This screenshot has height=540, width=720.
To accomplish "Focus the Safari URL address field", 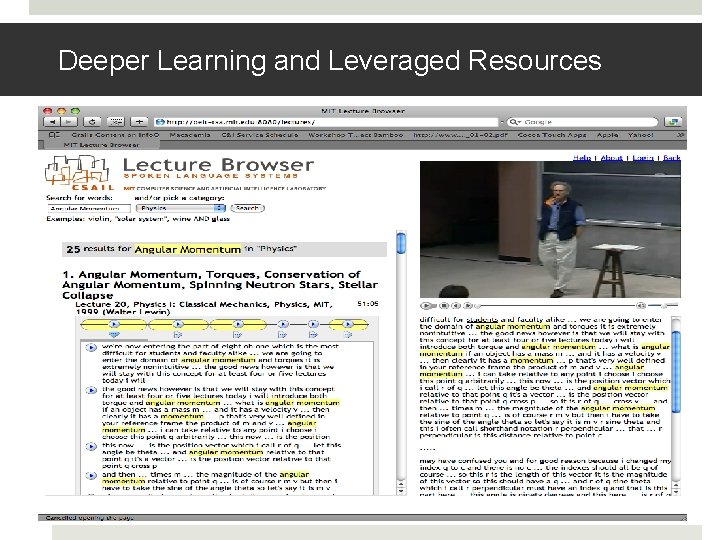I will 326,122.
